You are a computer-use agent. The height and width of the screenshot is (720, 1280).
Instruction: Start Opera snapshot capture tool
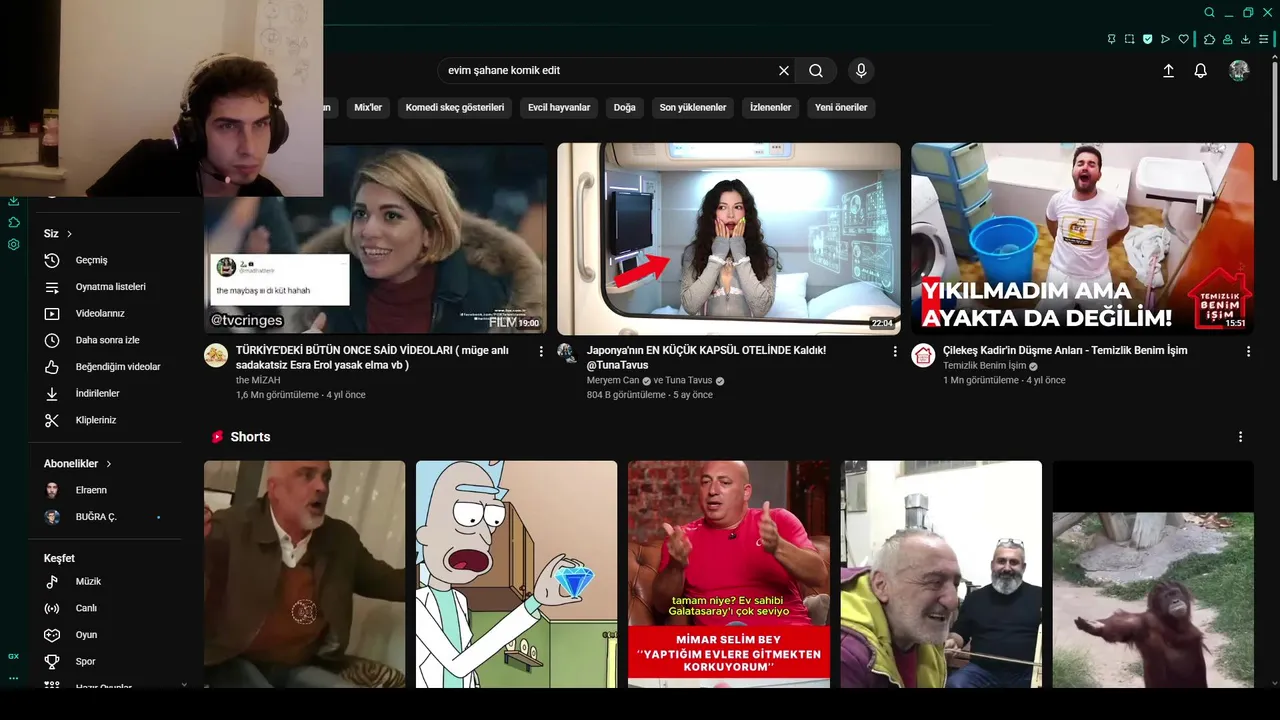point(1129,39)
